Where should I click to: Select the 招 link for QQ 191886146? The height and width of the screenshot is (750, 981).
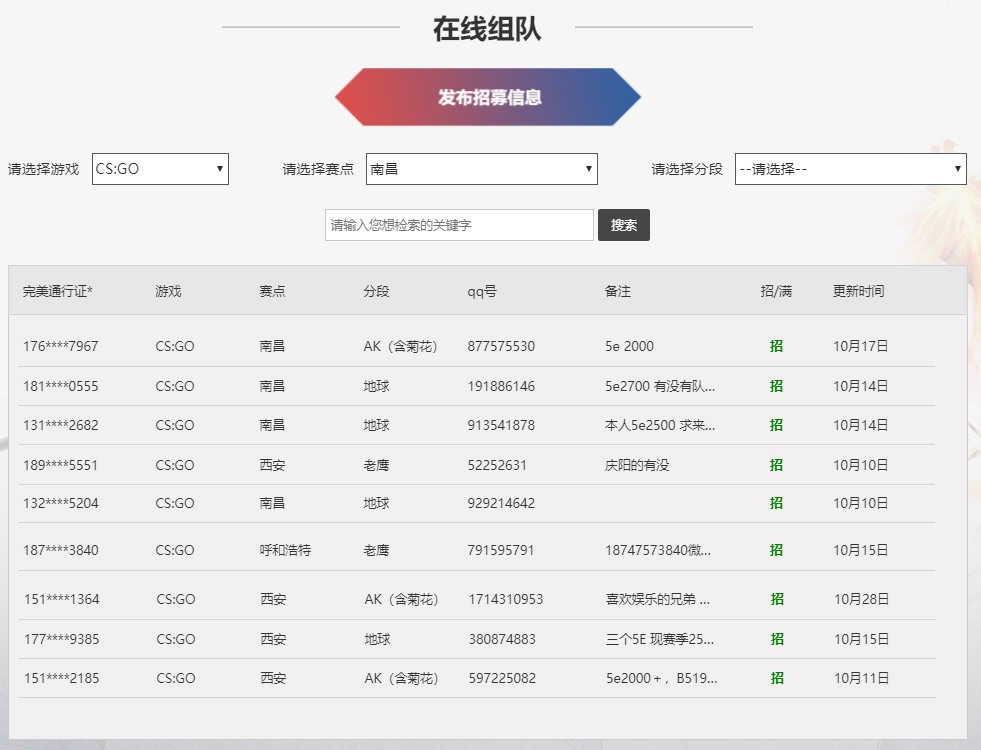pyautogui.click(x=776, y=385)
